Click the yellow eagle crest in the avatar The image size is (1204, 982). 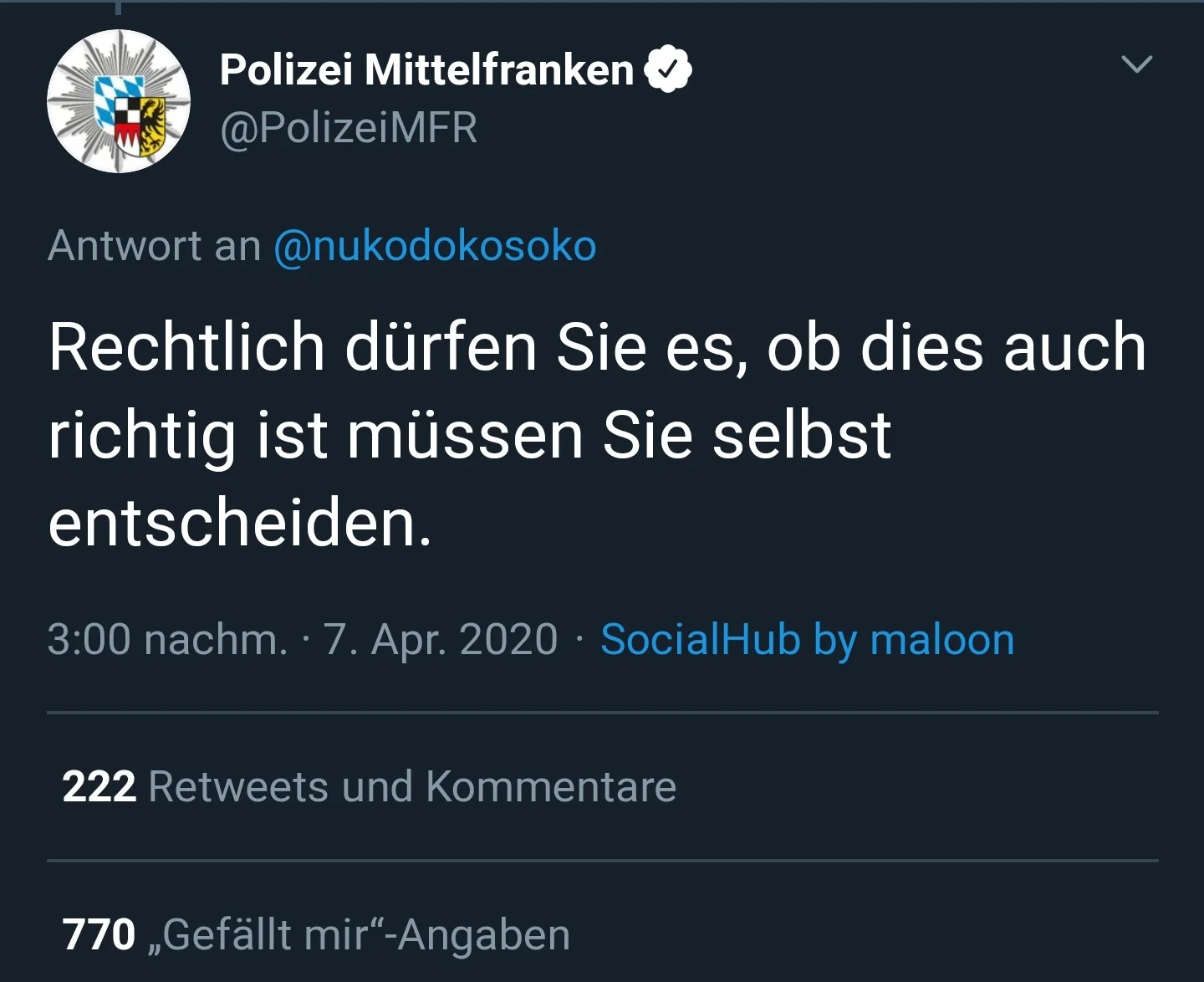pos(150,125)
